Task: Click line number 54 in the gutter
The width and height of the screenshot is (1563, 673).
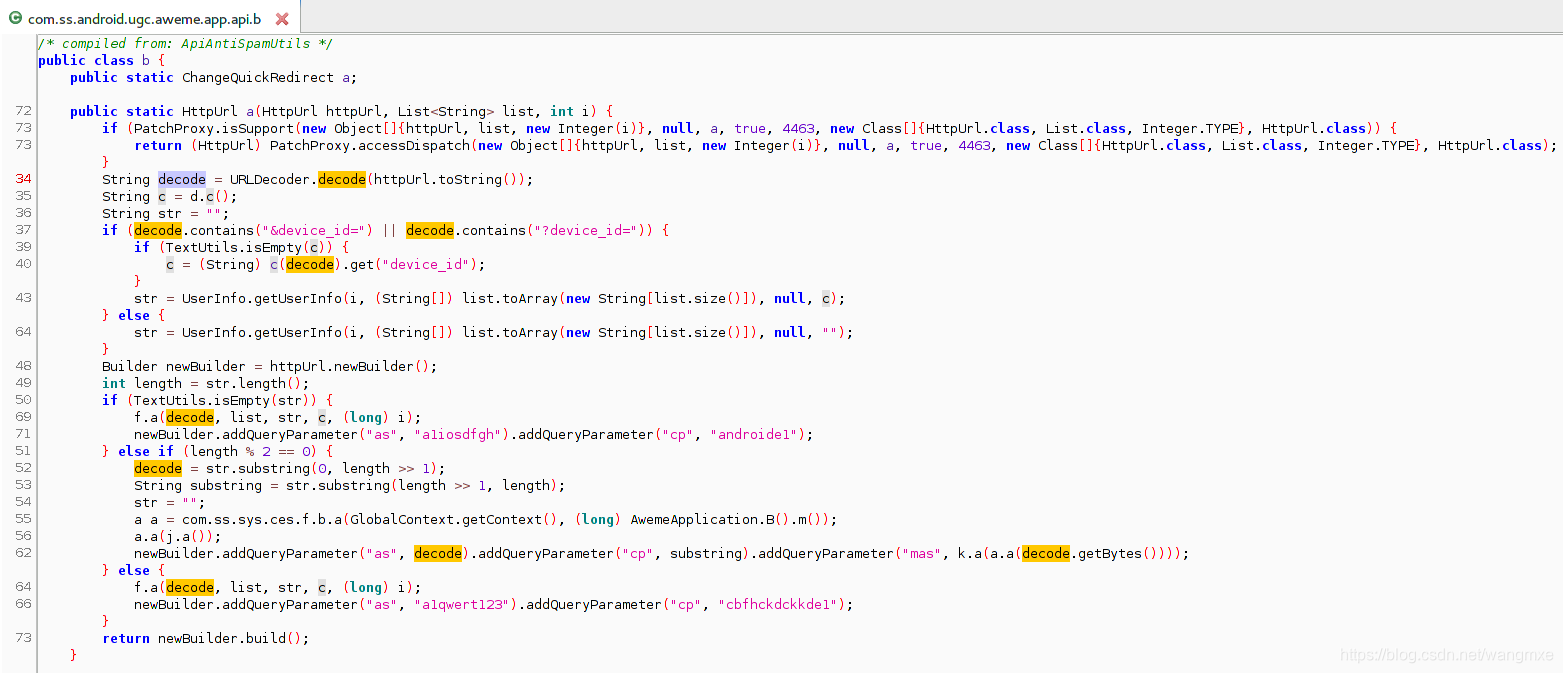Action: click(25, 502)
